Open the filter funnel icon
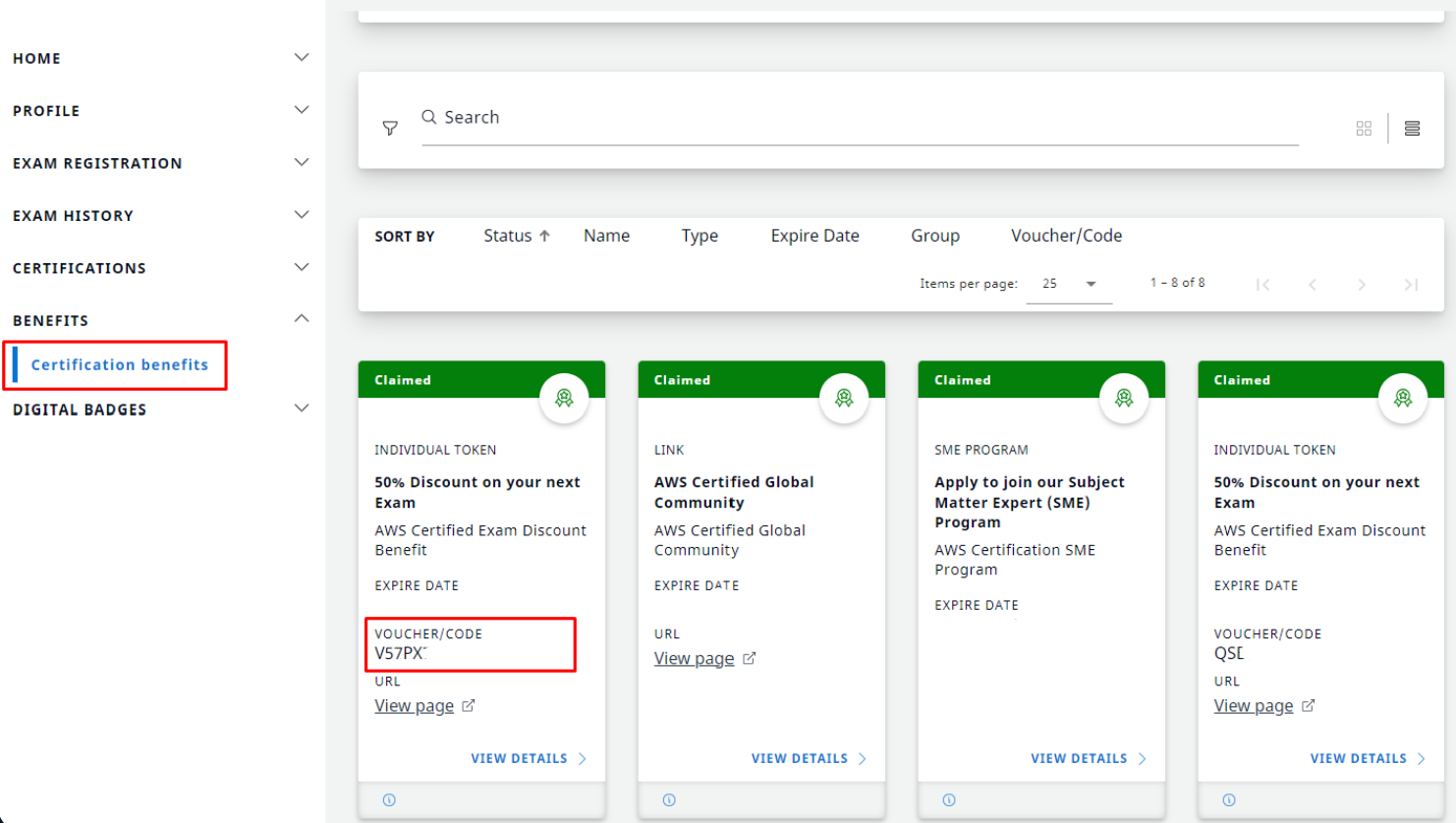This screenshot has height=823, width=1456. point(390,128)
